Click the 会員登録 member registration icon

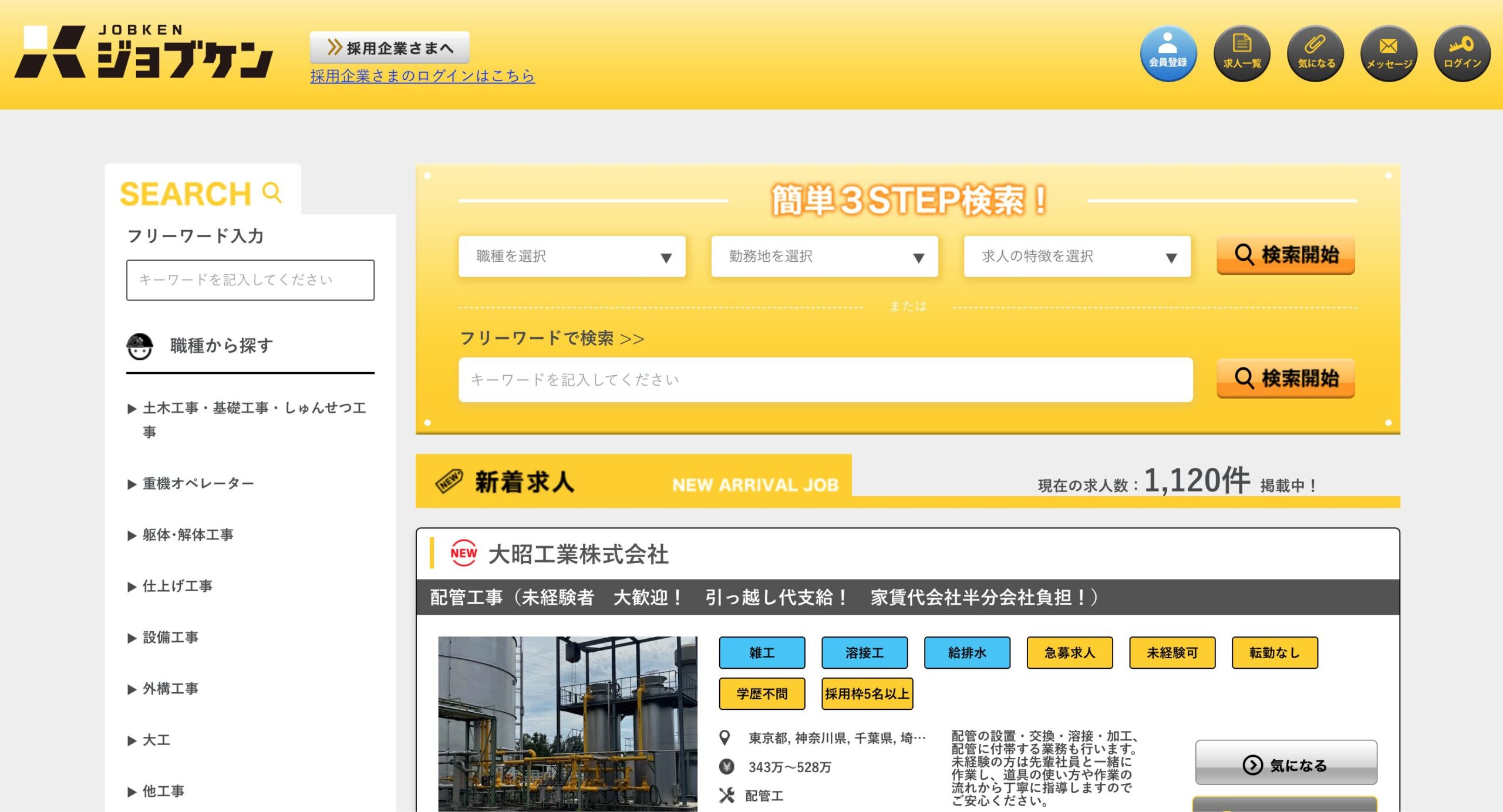1168,53
